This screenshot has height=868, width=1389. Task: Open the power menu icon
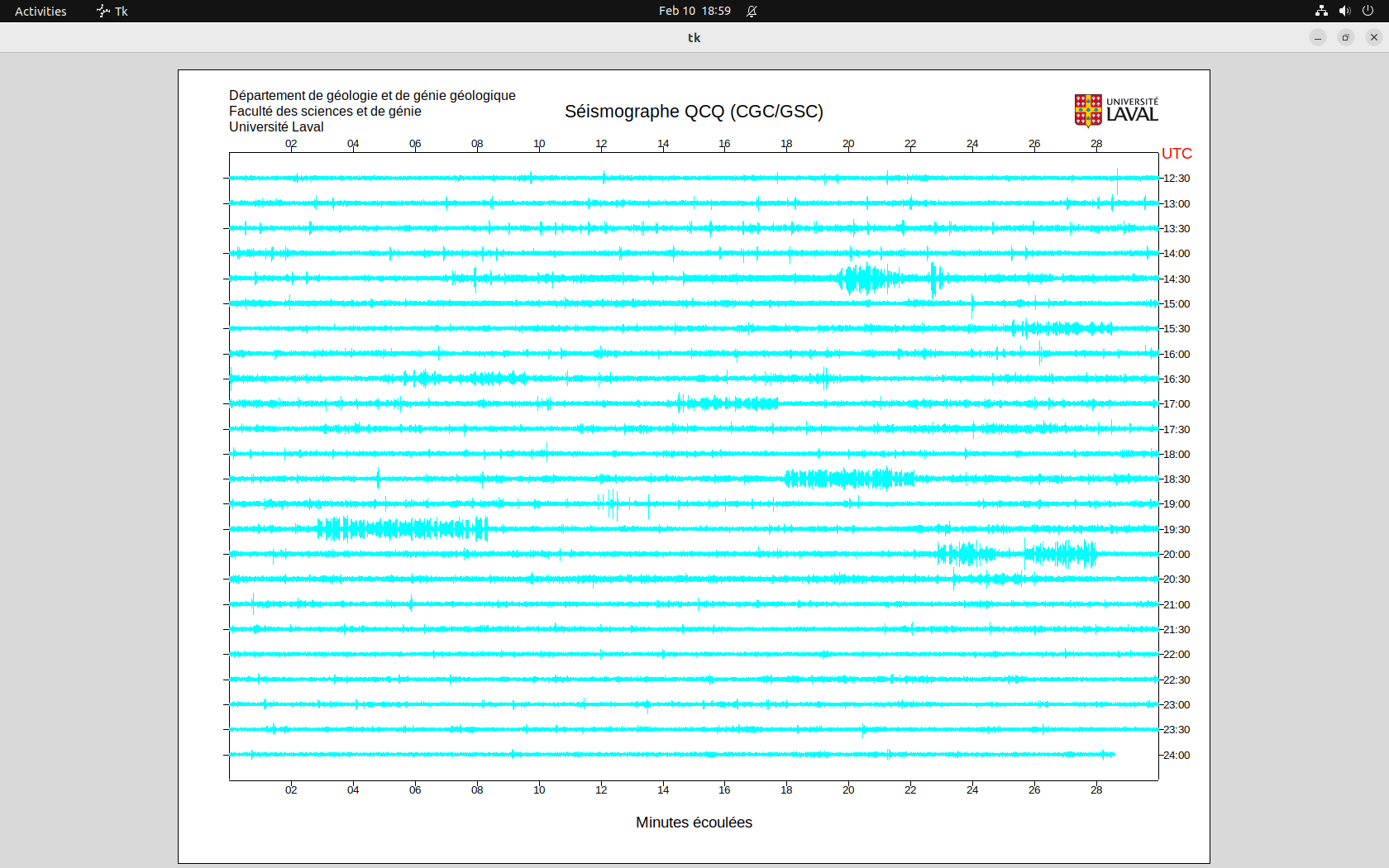point(1368,11)
